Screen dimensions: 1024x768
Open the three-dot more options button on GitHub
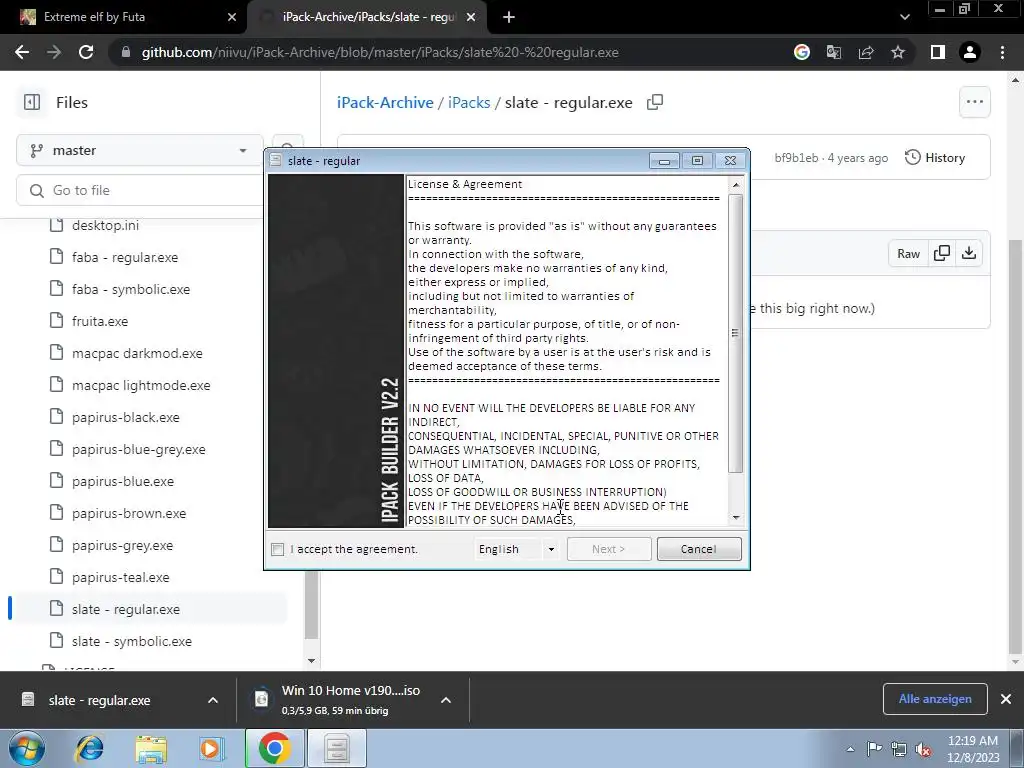coord(975,102)
